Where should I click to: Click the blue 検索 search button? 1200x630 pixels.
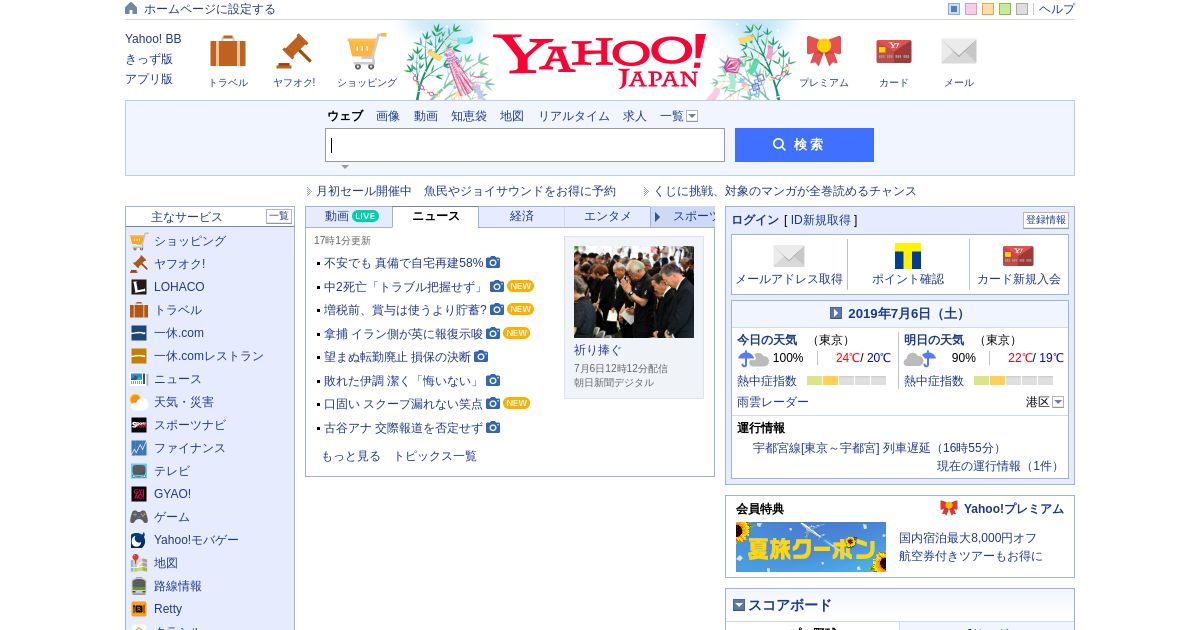pyautogui.click(x=804, y=145)
